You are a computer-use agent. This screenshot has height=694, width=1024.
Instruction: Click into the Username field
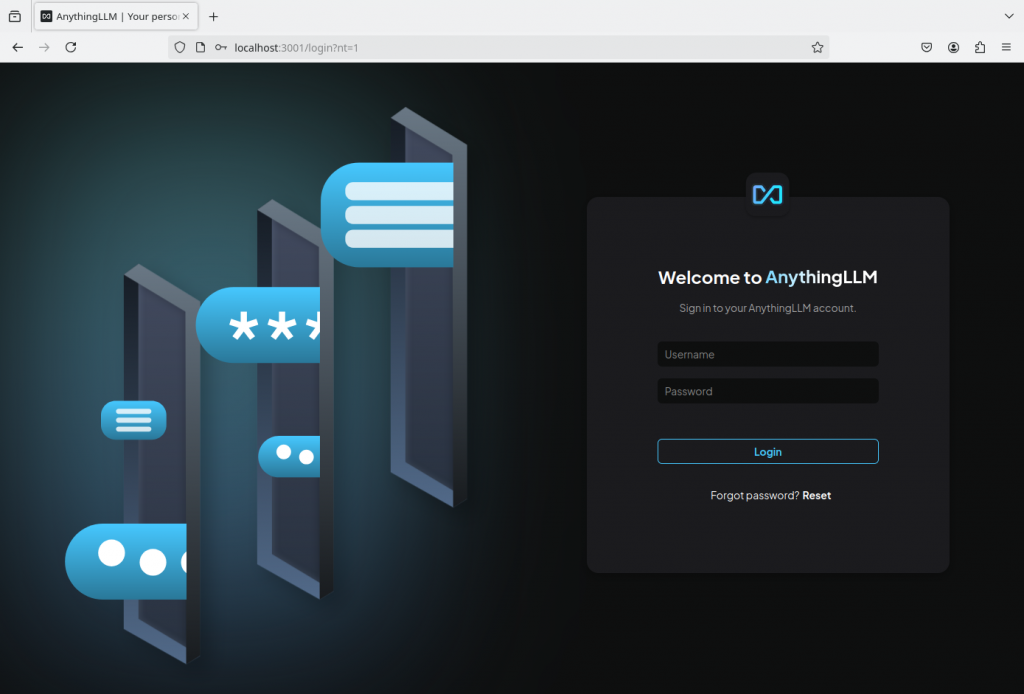pos(767,354)
